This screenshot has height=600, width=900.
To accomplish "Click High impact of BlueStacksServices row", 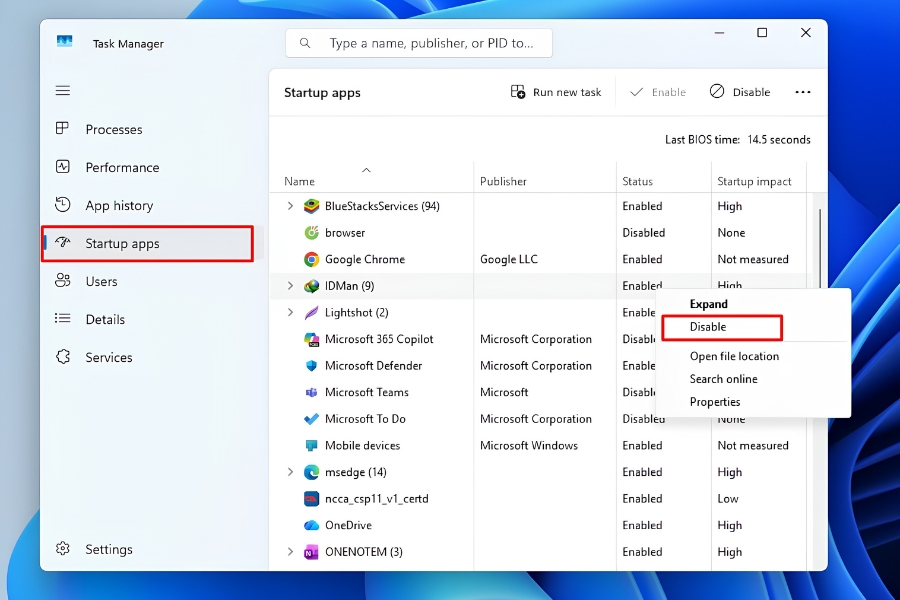I will pos(730,206).
